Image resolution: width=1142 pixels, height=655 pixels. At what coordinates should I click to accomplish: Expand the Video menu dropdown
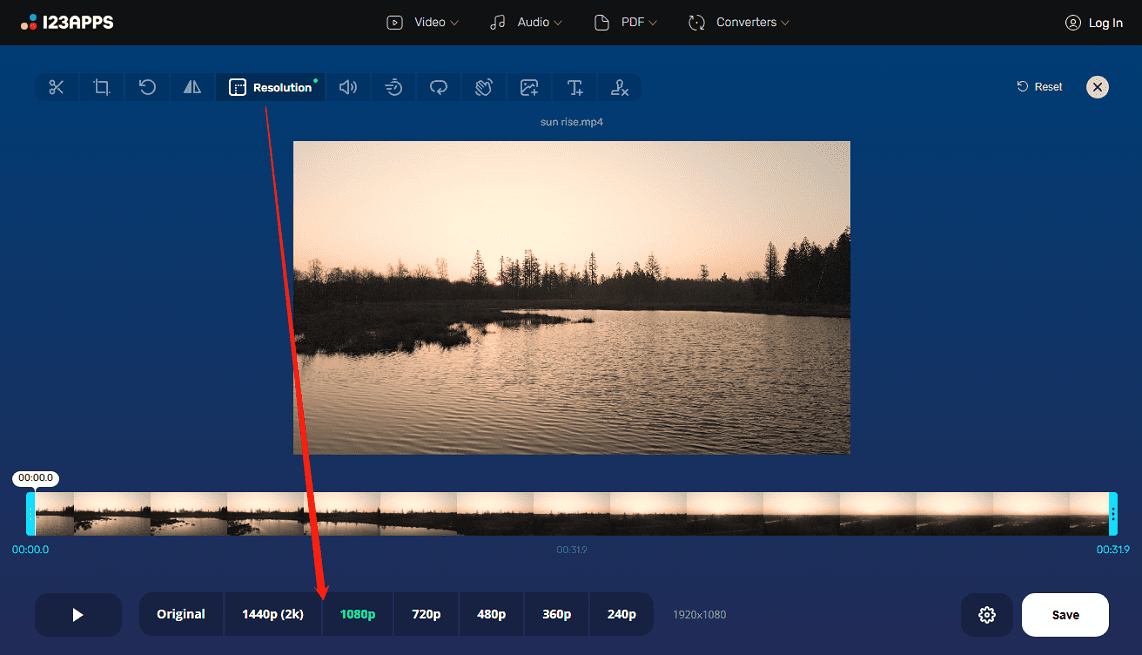tap(422, 21)
